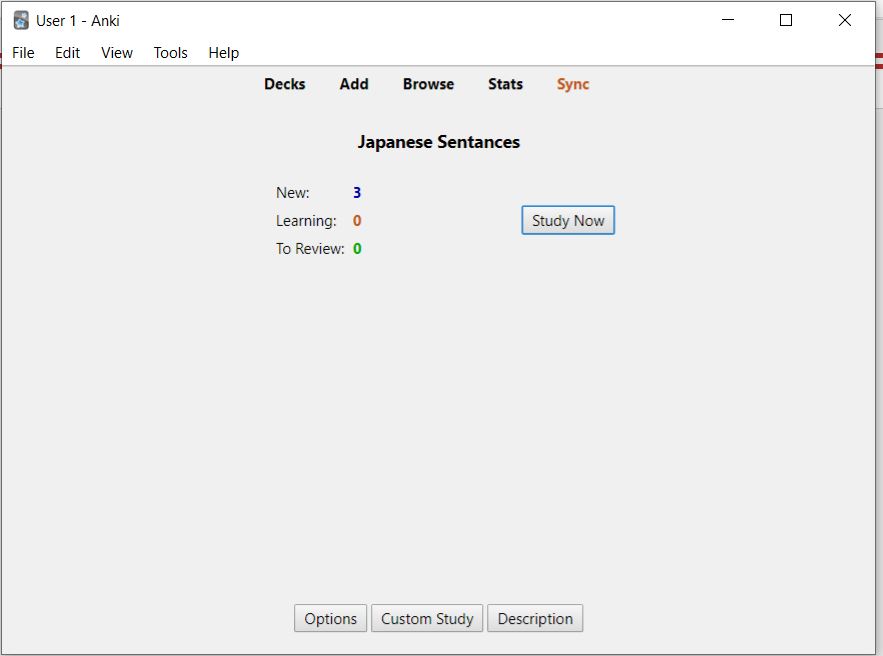Open the card Browse window

click(x=428, y=84)
